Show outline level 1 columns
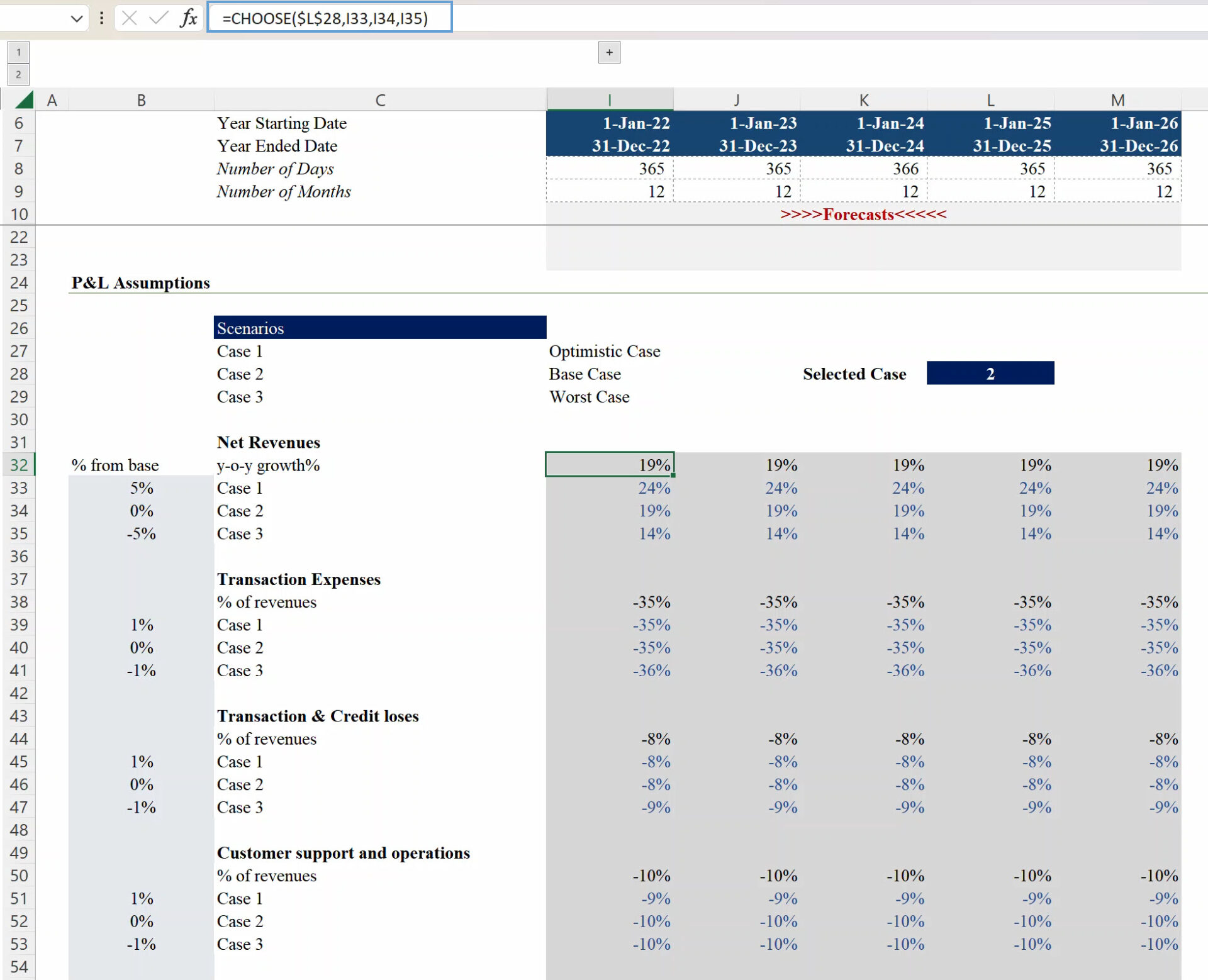 tap(18, 52)
